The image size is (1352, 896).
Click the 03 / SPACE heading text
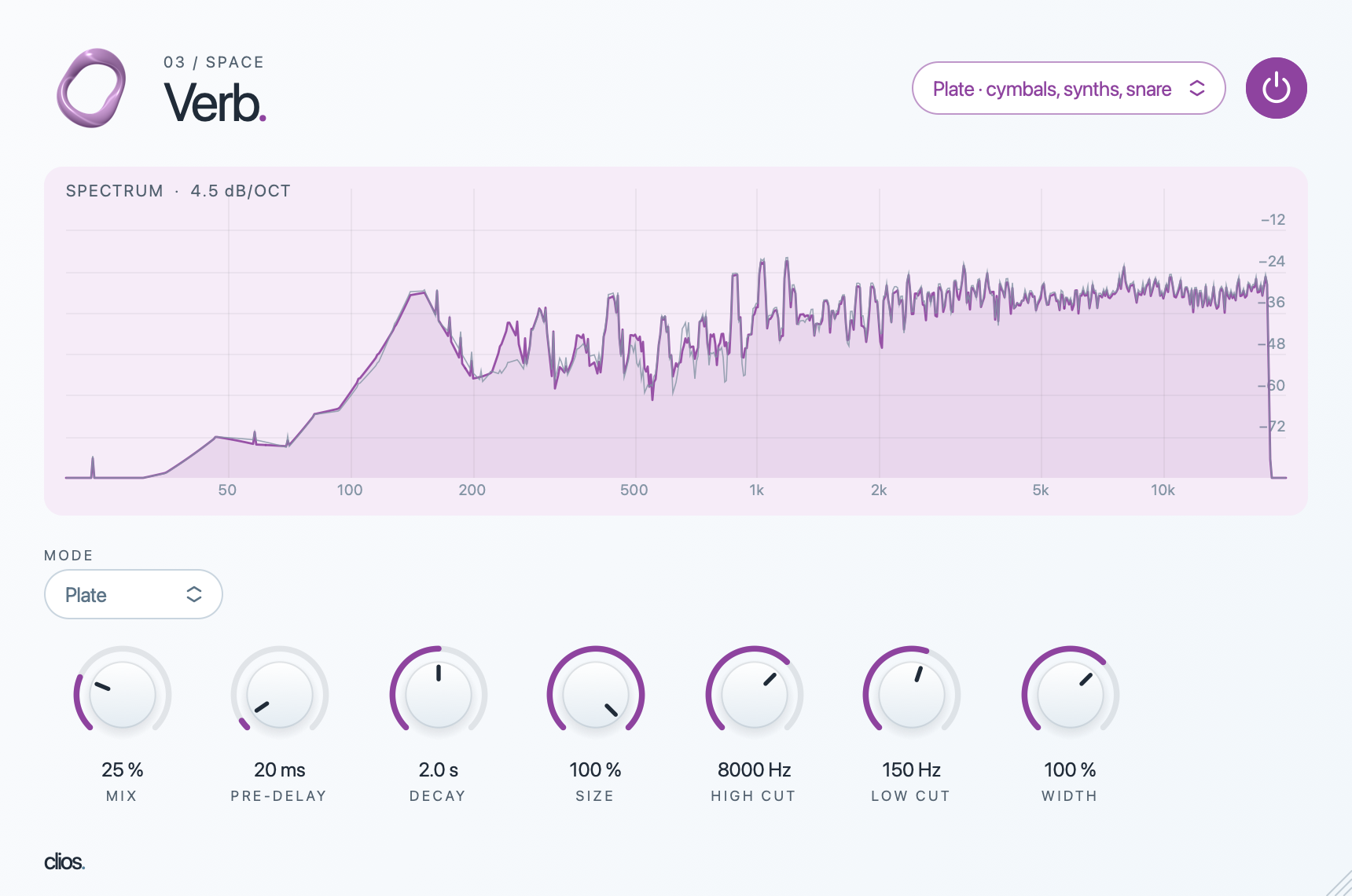click(x=214, y=62)
